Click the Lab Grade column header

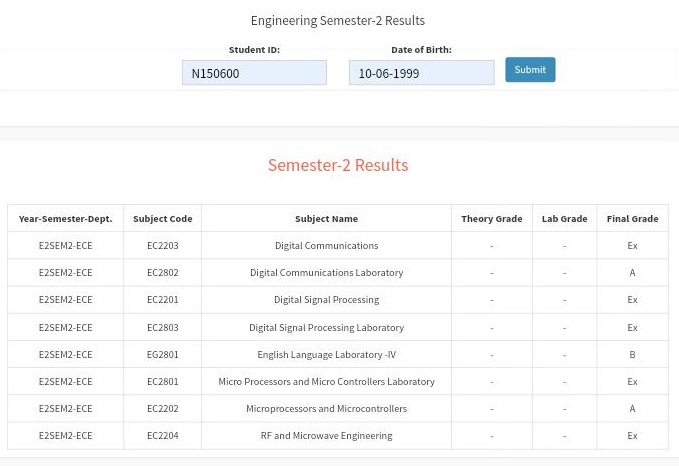coord(564,218)
